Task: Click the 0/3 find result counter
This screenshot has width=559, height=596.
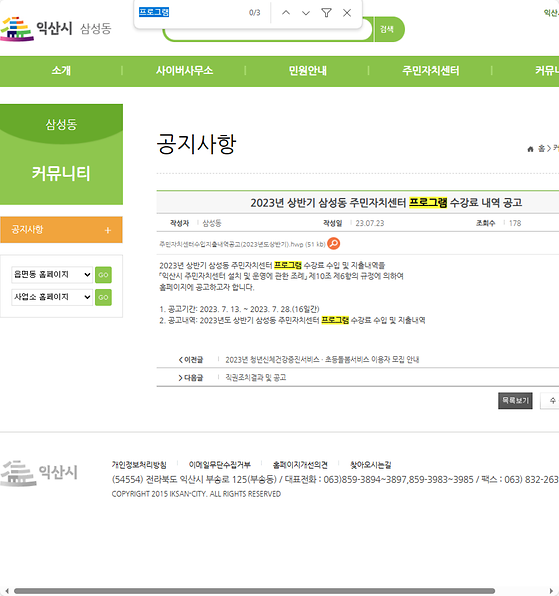Action: 255,13
